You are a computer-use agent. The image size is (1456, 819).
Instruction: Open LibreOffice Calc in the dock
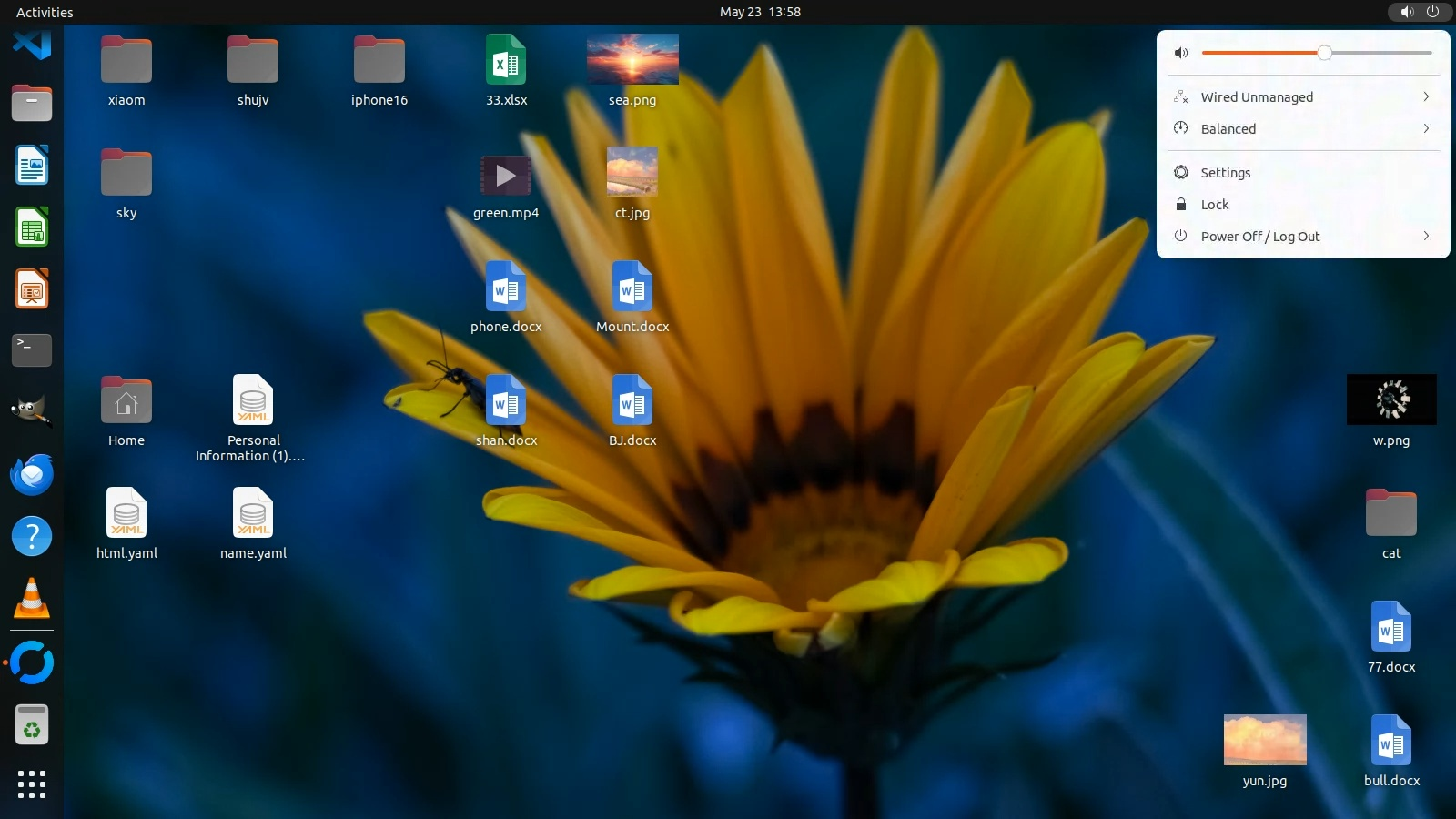click(x=32, y=227)
